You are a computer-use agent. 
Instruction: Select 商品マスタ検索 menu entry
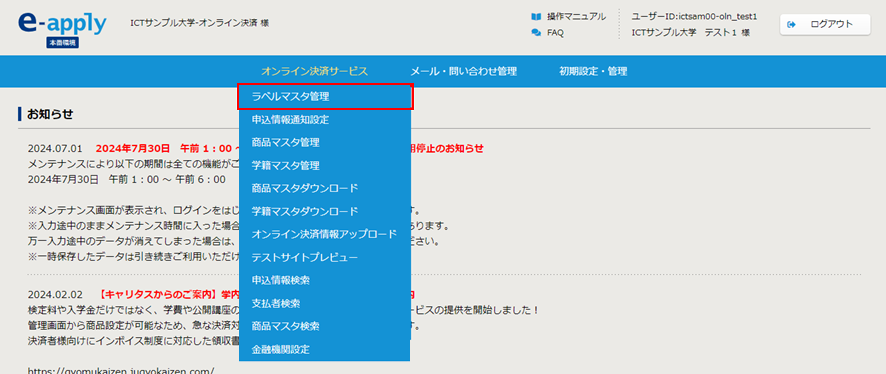click(325, 326)
